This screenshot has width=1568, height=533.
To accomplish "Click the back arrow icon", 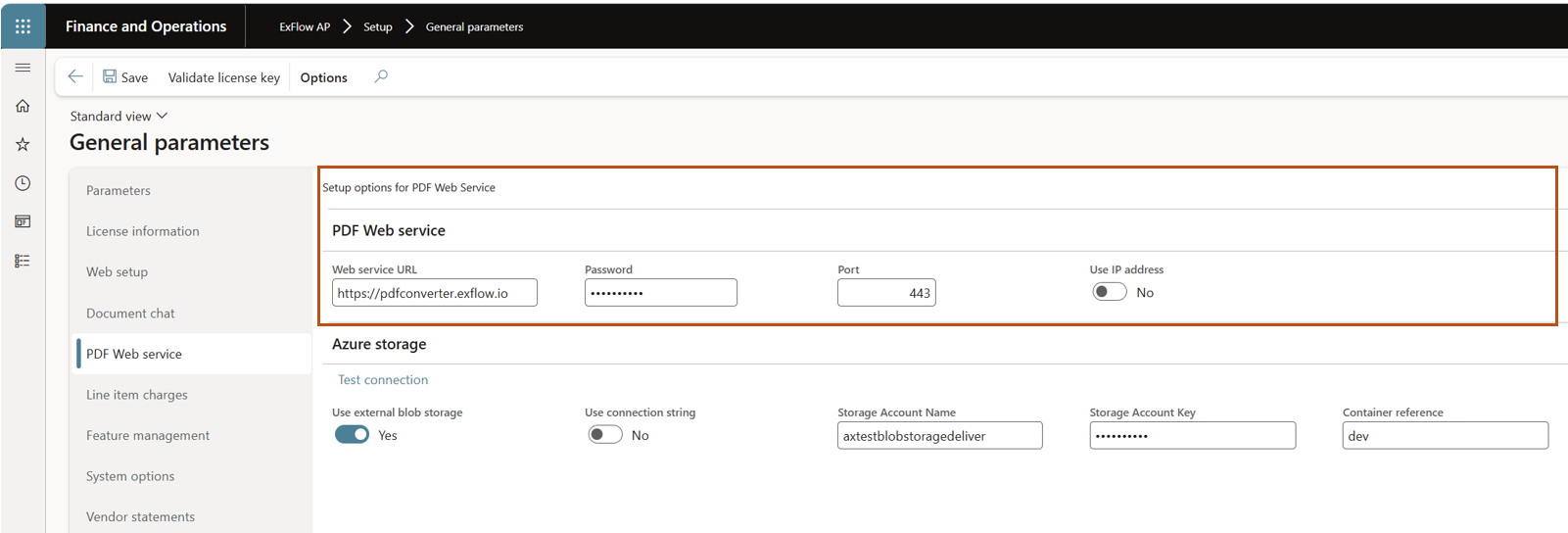I will (x=75, y=76).
